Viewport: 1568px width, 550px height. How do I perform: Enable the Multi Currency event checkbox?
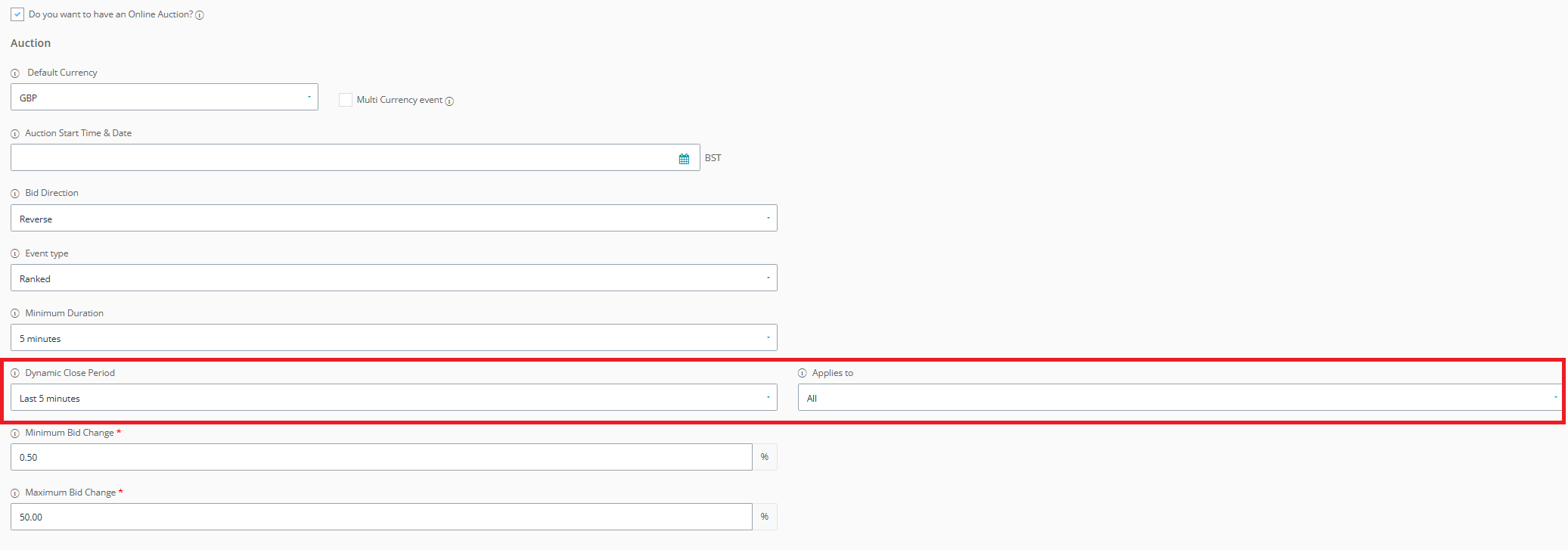(x=346, y=100)
